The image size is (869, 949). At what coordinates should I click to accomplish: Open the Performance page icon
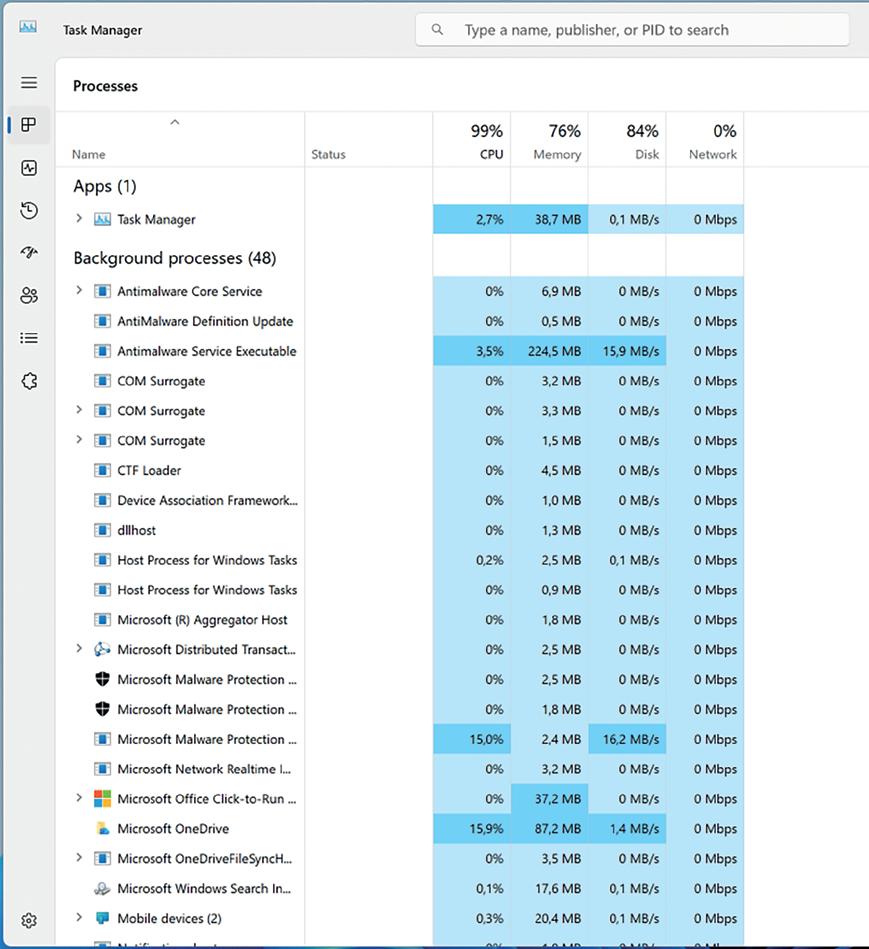29,168
